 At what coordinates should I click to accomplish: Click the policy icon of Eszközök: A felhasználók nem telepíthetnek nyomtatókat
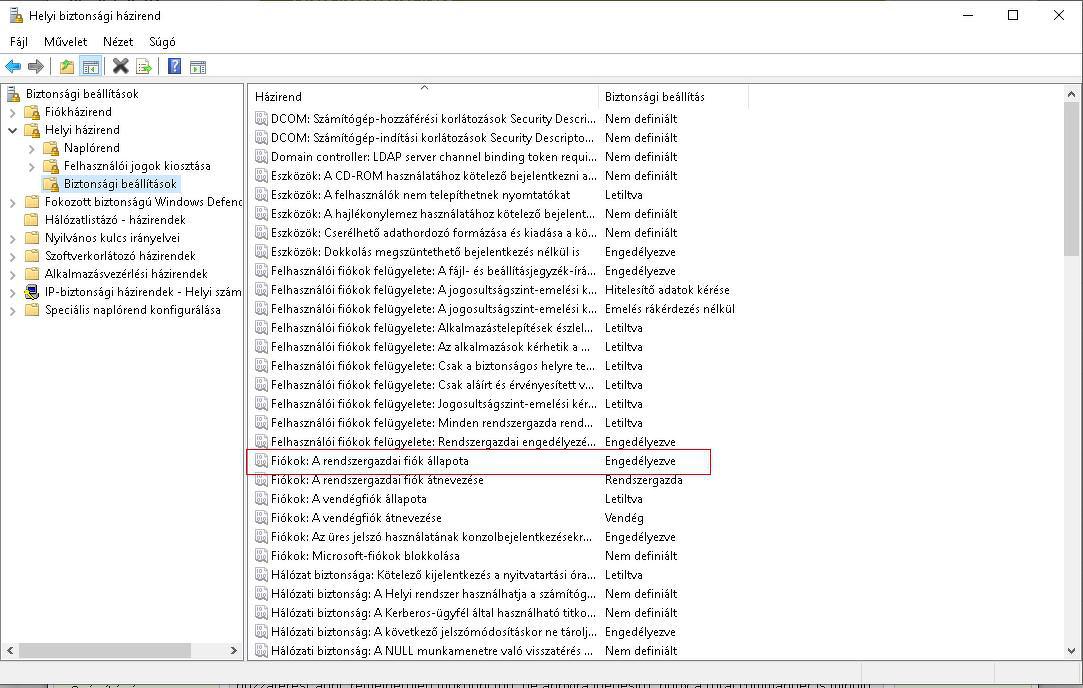click(261, 195)
